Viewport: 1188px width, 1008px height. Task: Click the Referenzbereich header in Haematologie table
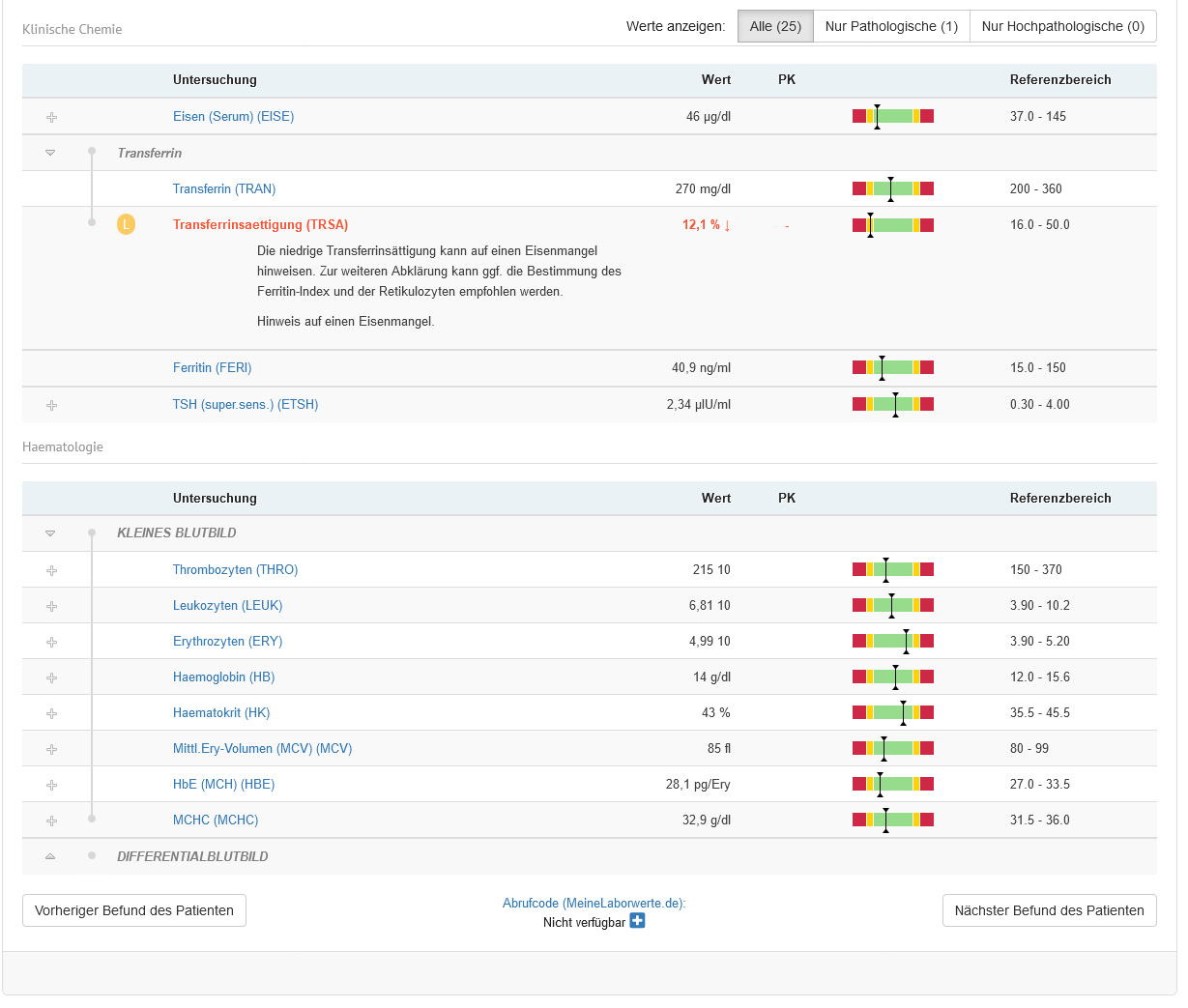point(1060,499)
